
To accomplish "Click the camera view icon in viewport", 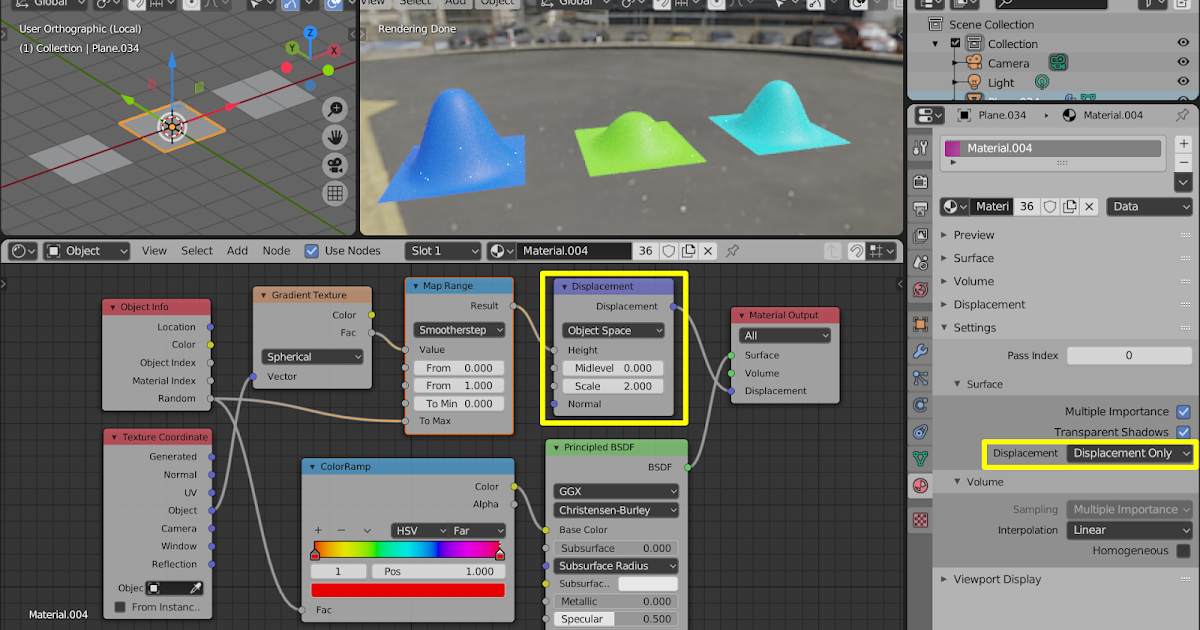I will click(x=335, y=165).
